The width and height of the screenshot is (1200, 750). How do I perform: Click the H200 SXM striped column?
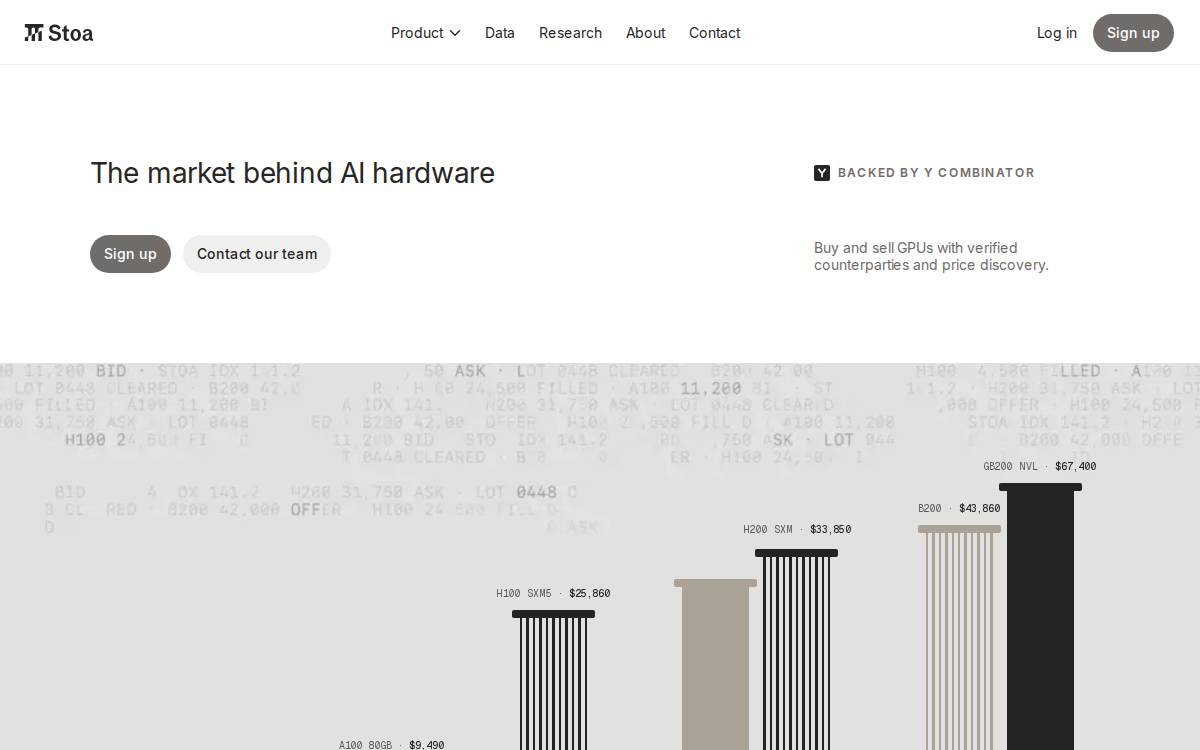pyautogui.click(x=796, y=650)
